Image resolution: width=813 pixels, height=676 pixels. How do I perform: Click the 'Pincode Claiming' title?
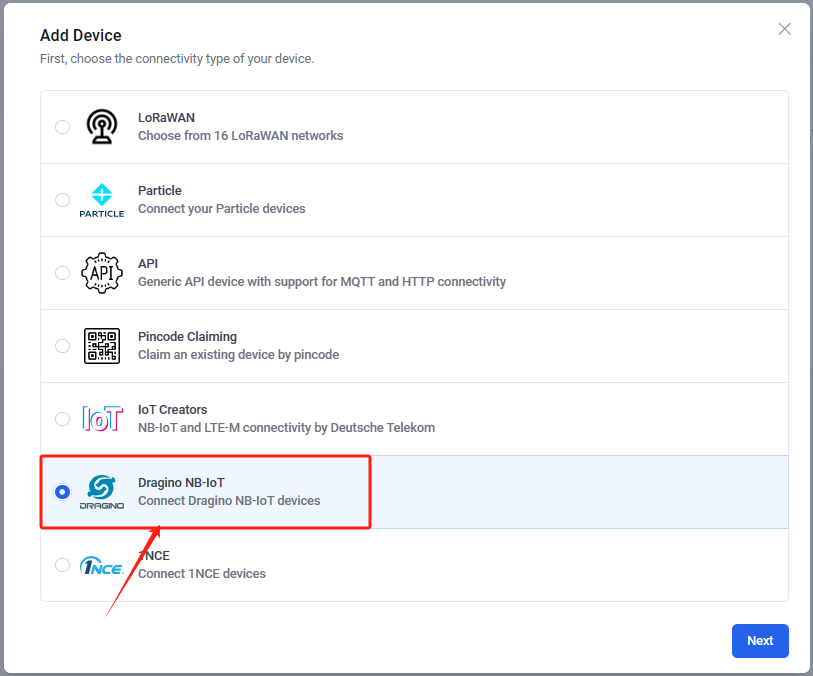coord(187,337)
